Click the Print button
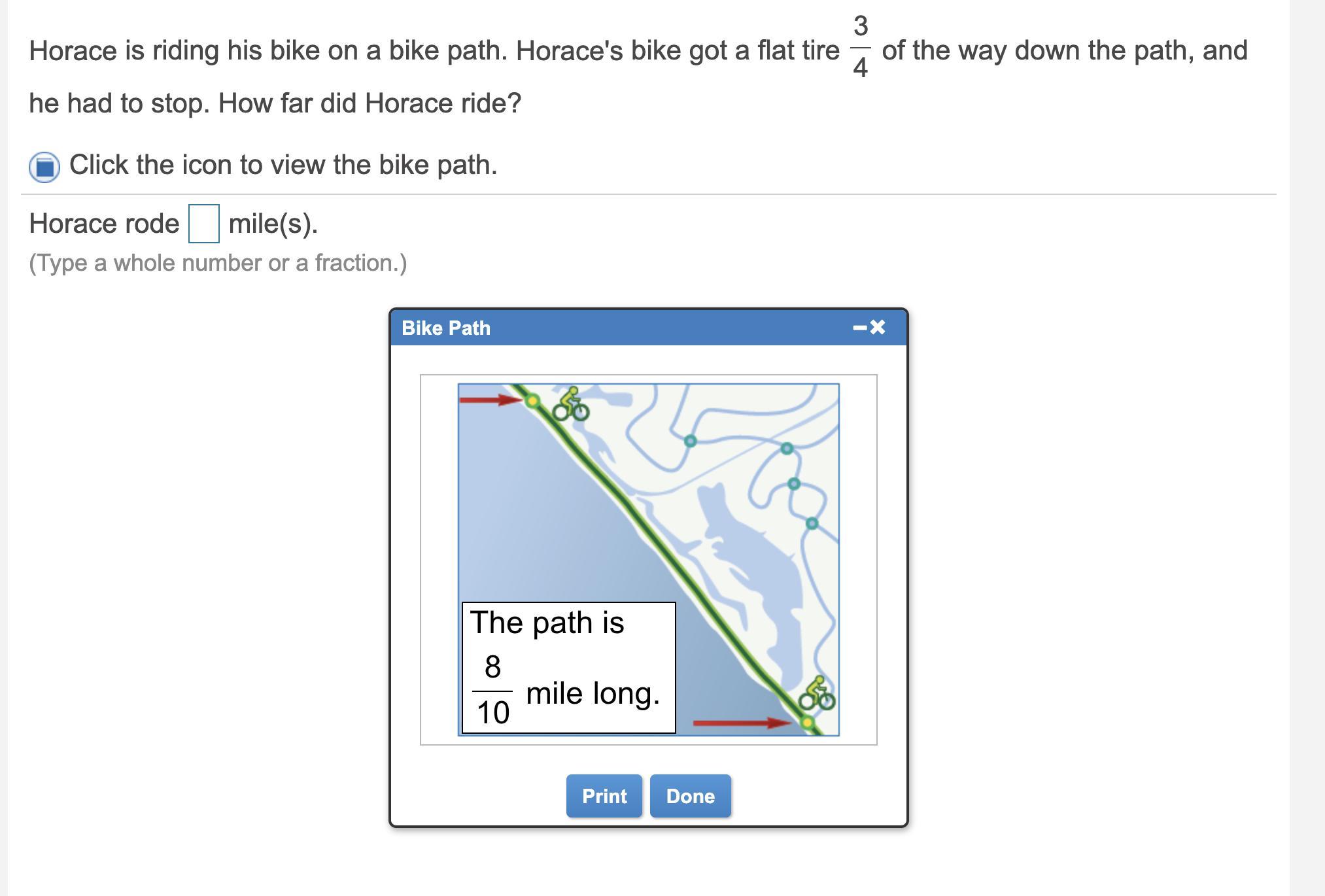The image size is (1325, 896). coord(604,796)
